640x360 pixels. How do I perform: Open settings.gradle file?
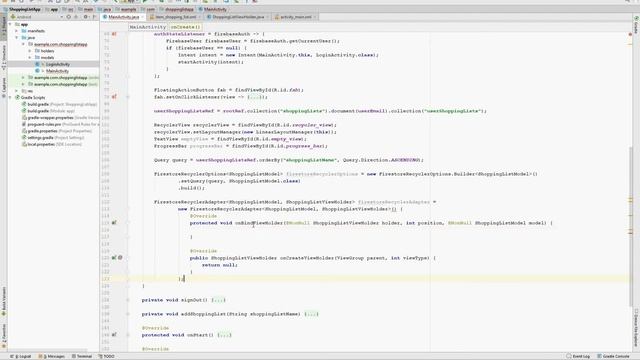(x=52, y=138)
